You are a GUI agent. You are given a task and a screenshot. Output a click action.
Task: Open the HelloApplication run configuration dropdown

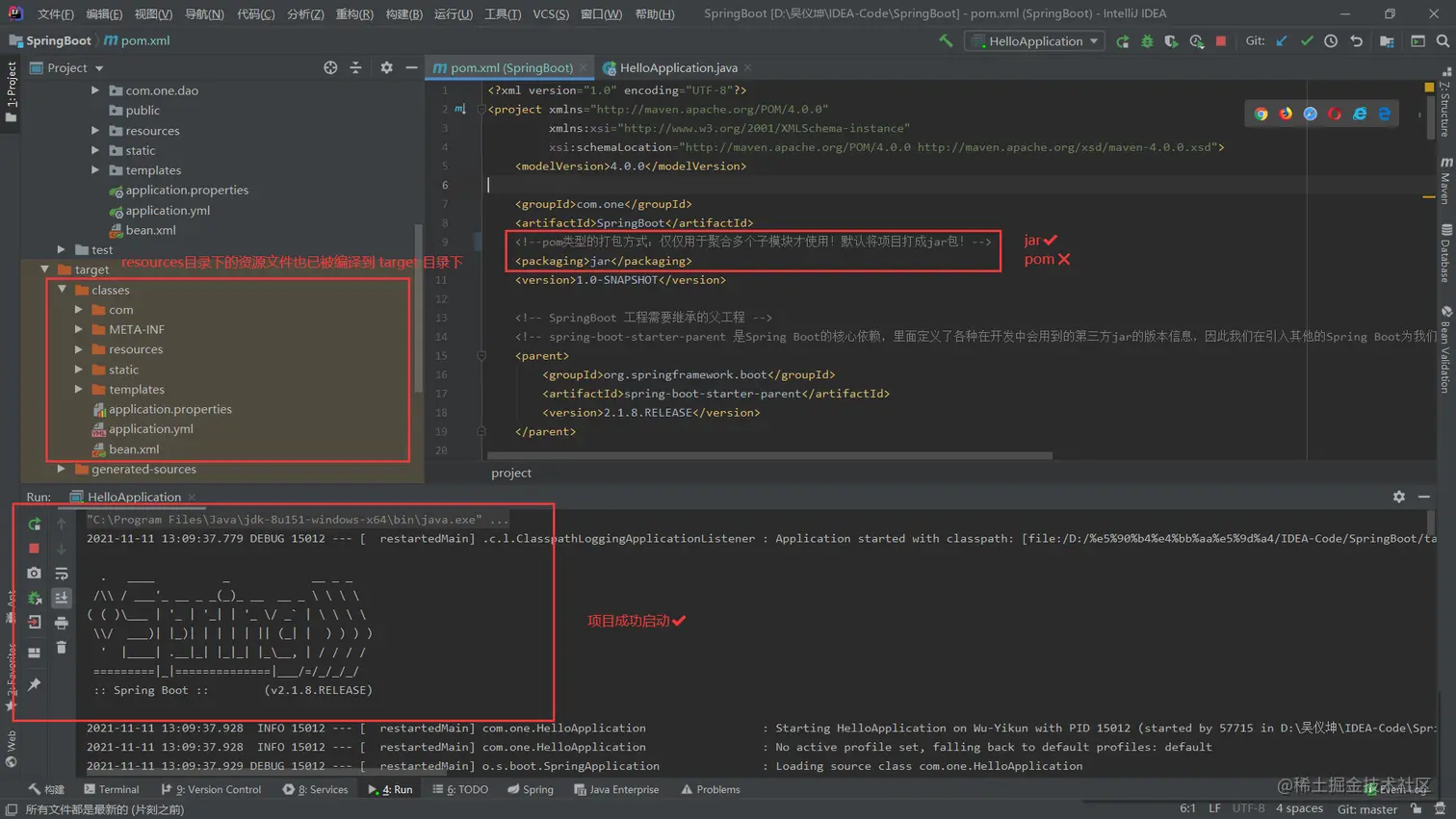[x=1036, y=41]
